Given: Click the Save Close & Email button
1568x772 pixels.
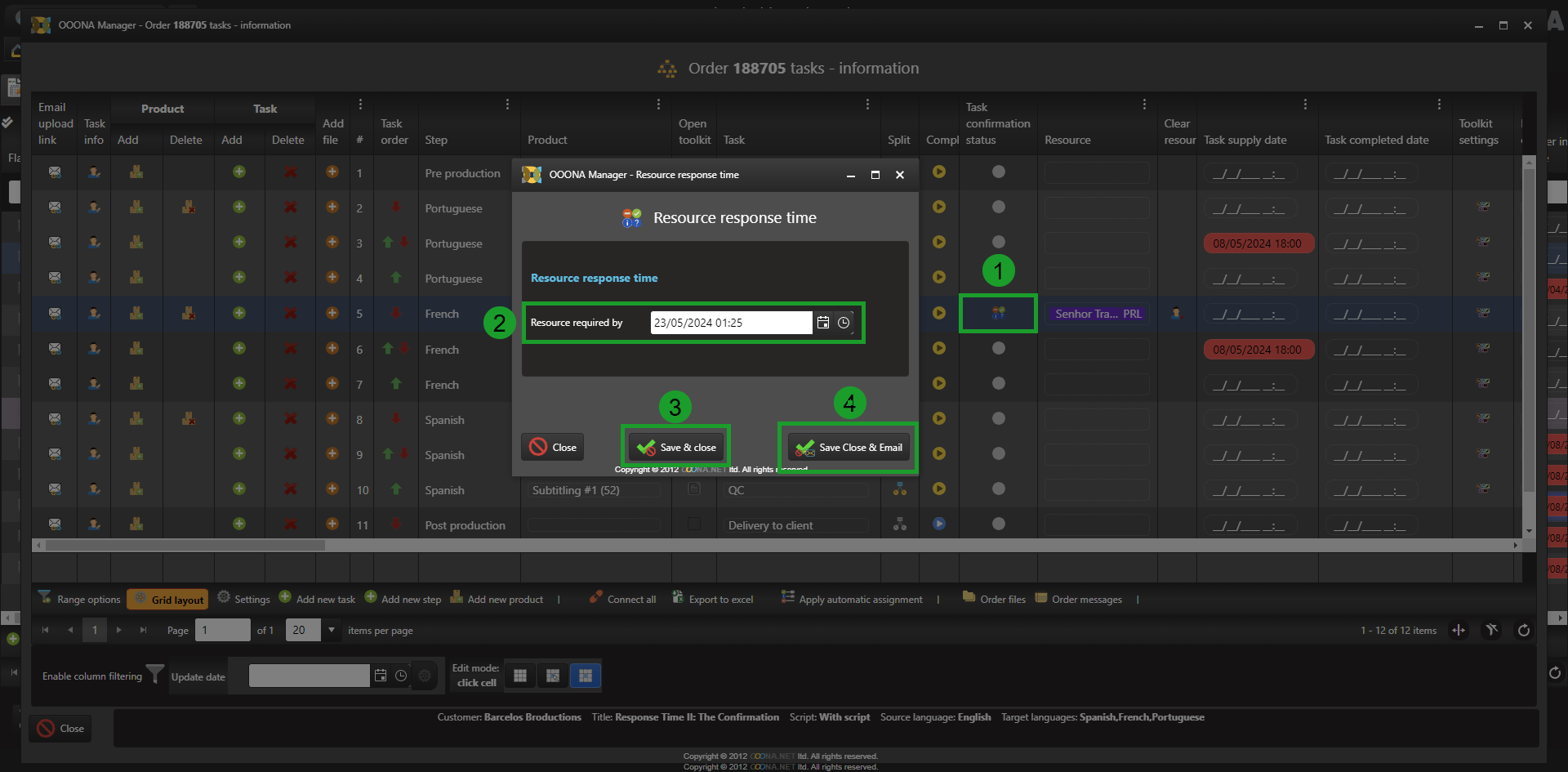Looking at the screenshot, I should tap(849, 448).
